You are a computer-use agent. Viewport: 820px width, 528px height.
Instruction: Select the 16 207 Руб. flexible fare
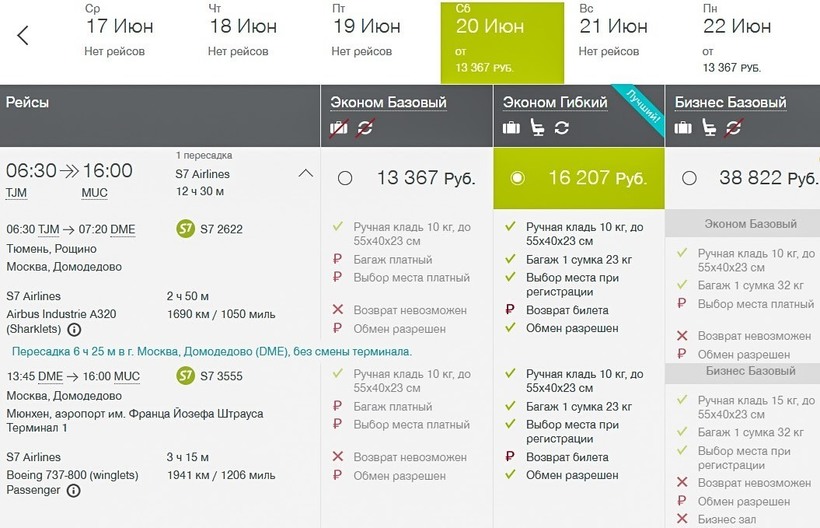pos(517,178)
